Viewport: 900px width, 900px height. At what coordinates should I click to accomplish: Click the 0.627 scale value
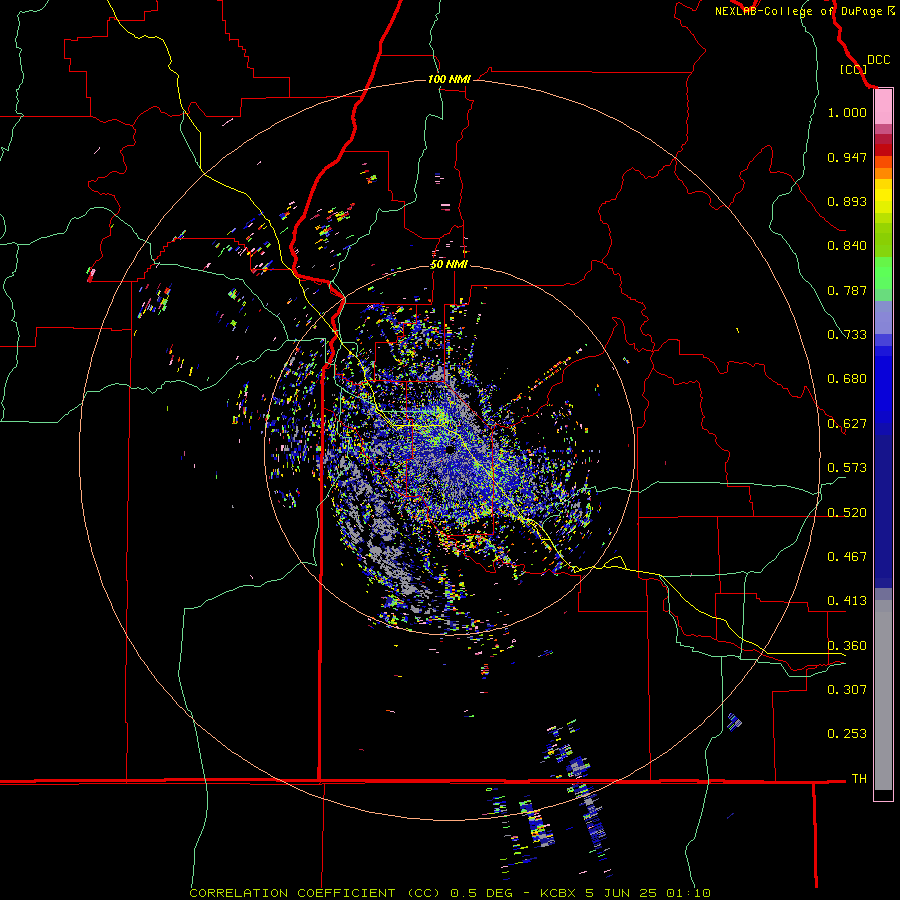847,424
